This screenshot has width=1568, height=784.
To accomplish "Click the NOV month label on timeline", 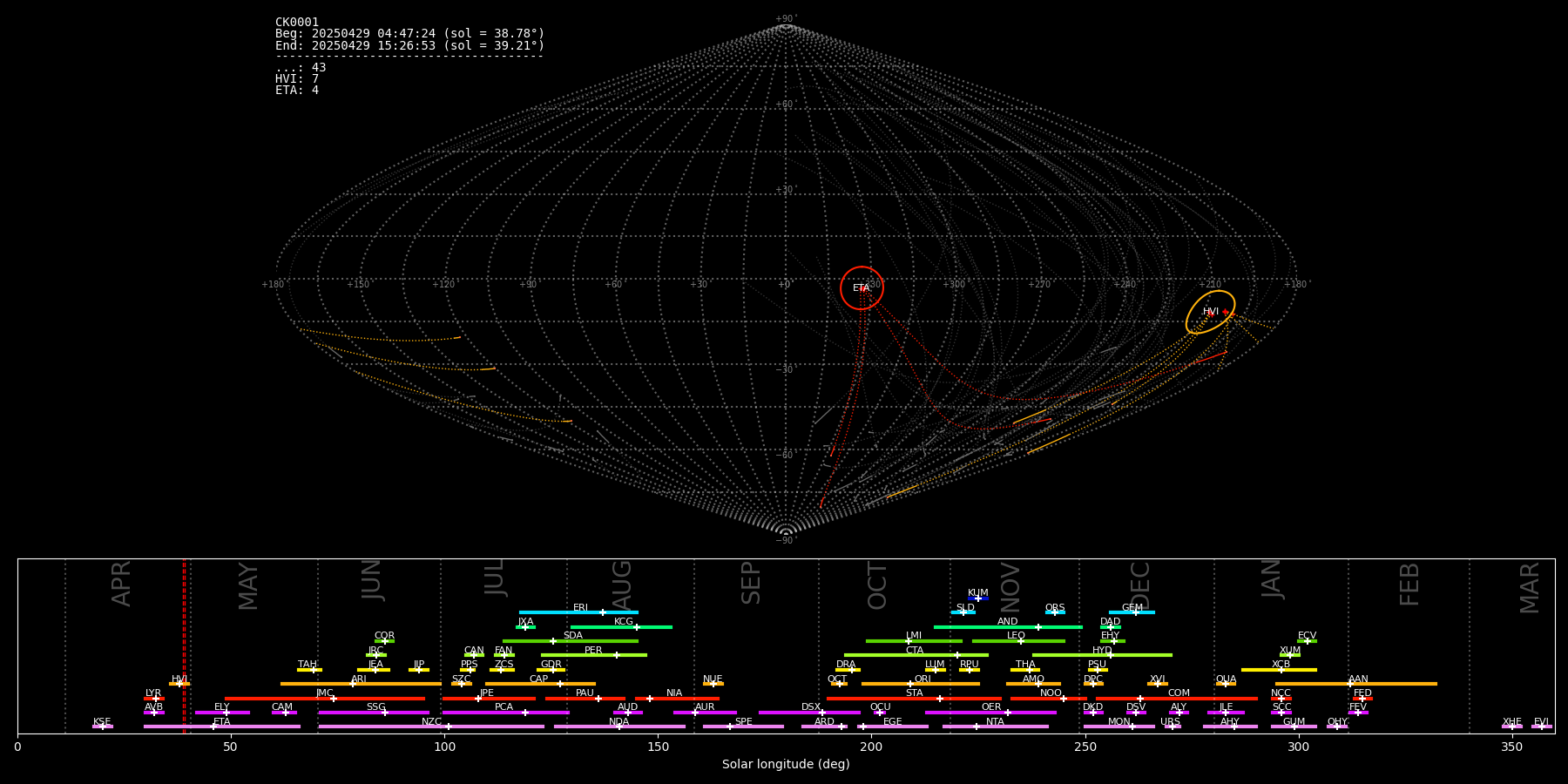I will tap(1009, 586).
